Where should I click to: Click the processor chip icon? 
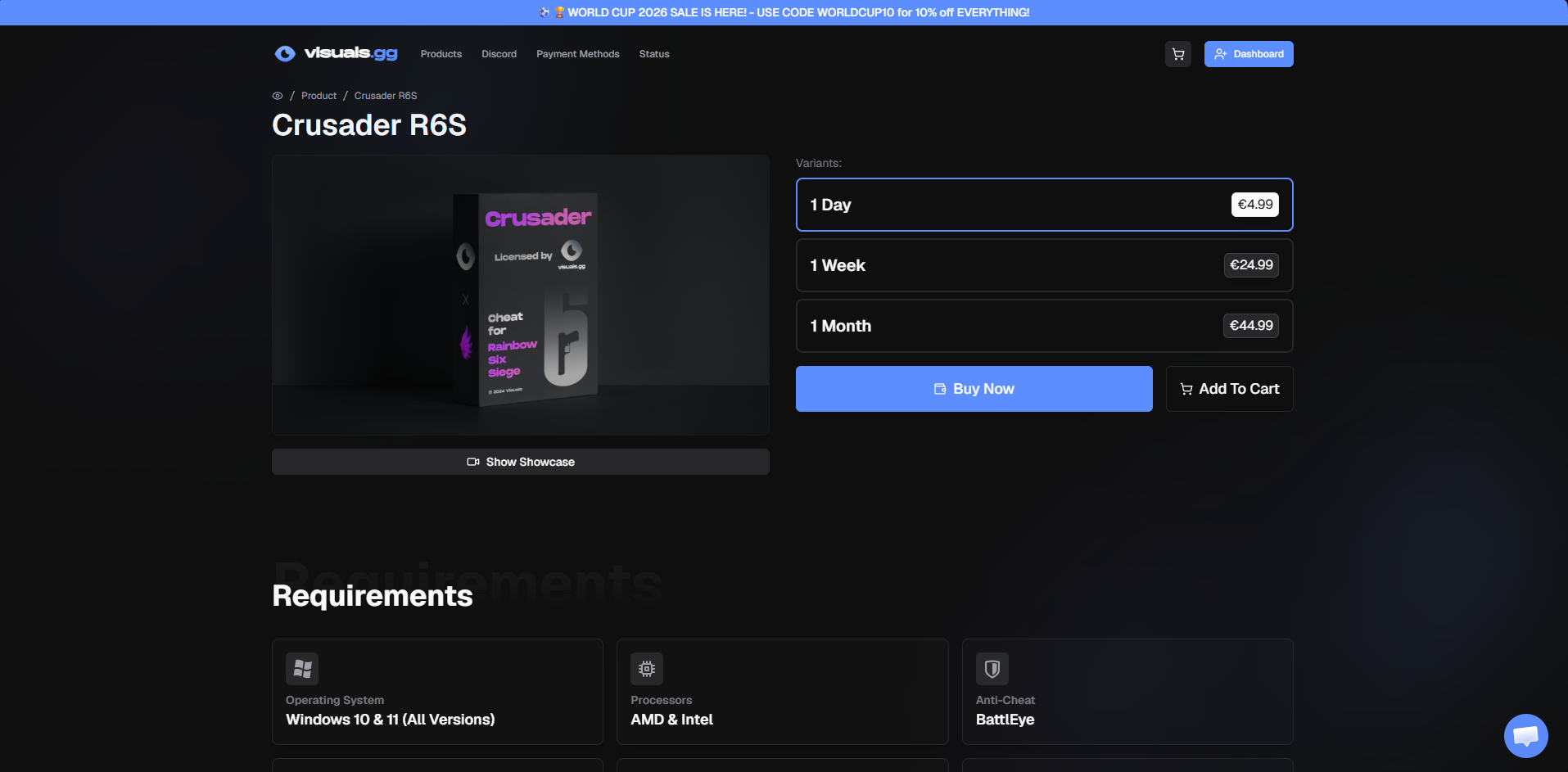tap(647, 669)
